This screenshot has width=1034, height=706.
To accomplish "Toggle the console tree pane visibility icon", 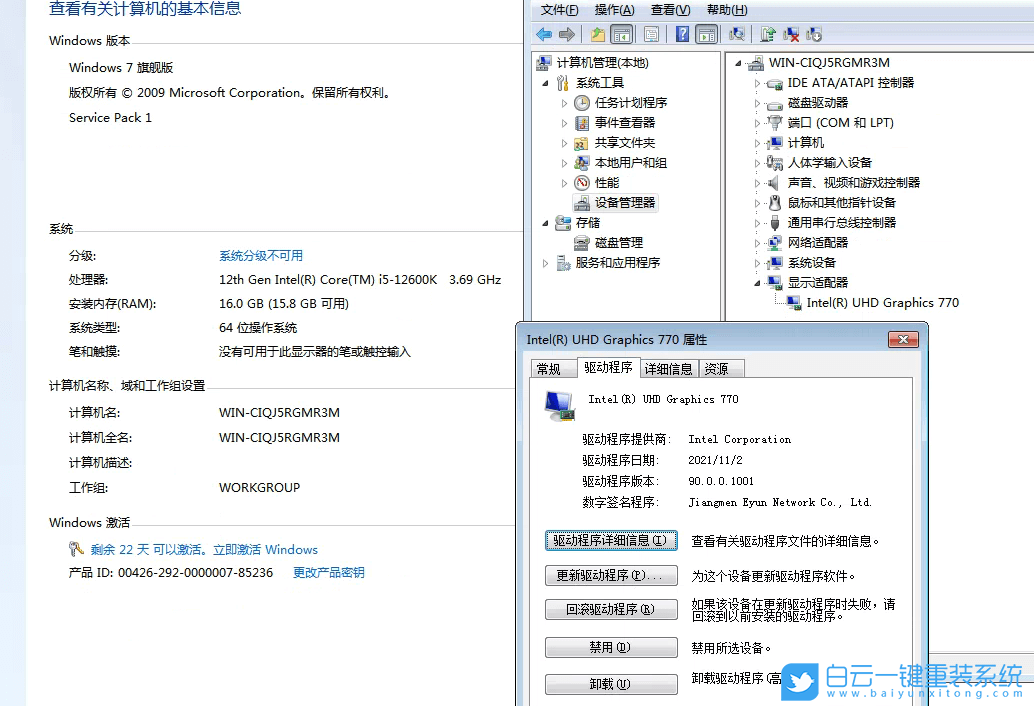I will click(x=621, y=34).
